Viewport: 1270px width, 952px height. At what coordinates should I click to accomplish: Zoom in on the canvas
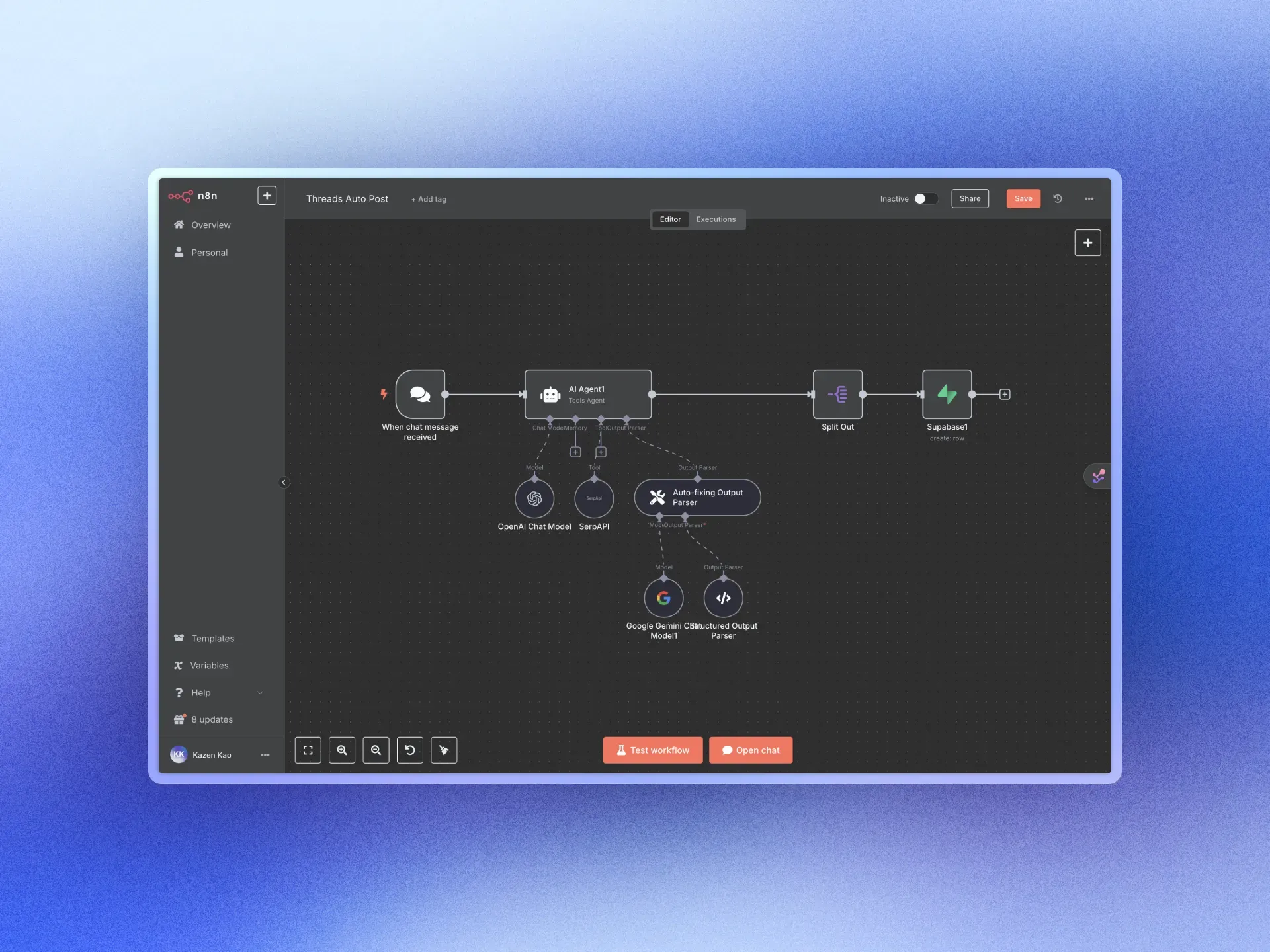342,750
